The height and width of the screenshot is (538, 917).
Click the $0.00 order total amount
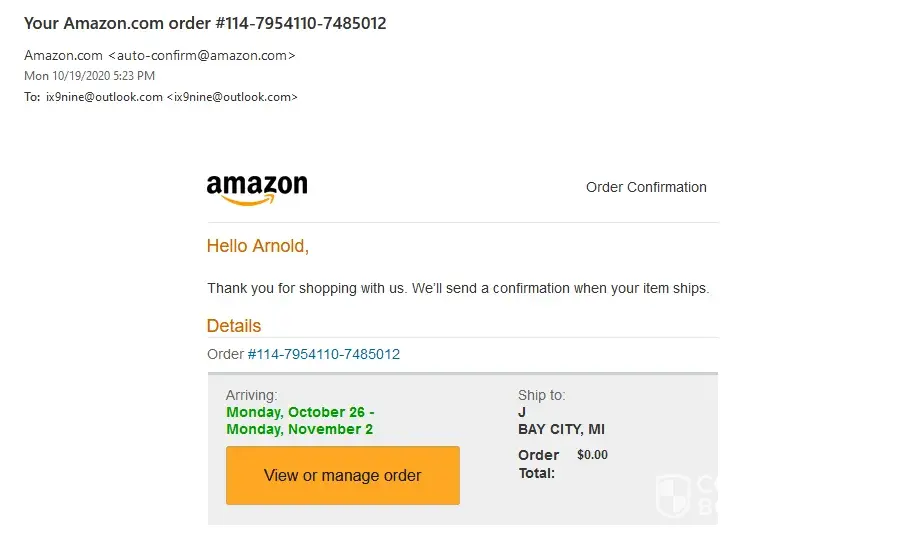[x=592, y=455]
